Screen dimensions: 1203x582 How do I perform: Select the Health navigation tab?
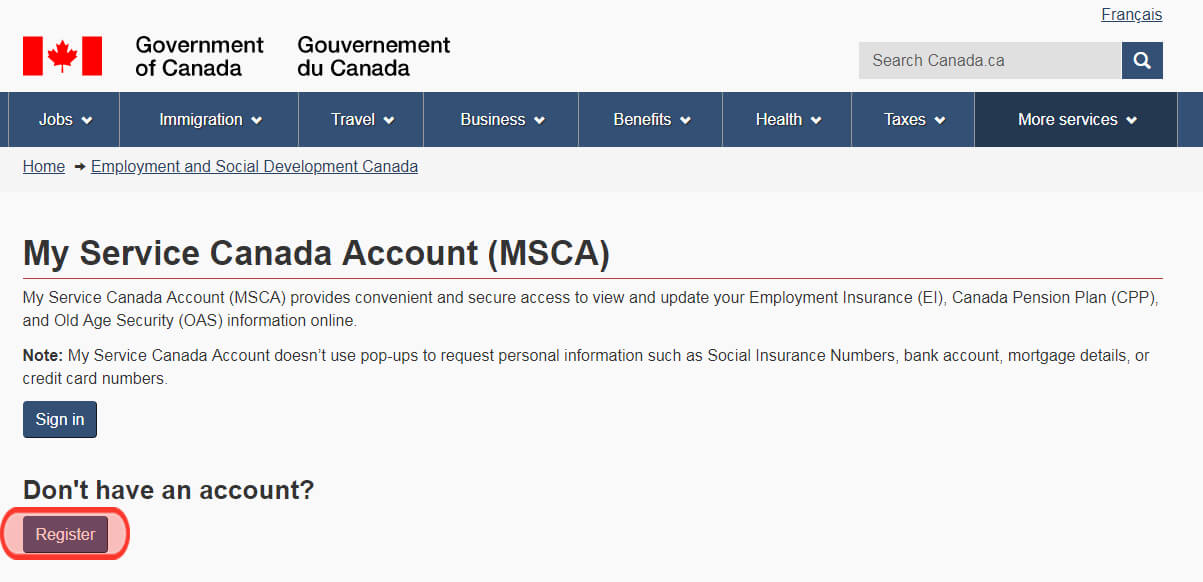786,119
